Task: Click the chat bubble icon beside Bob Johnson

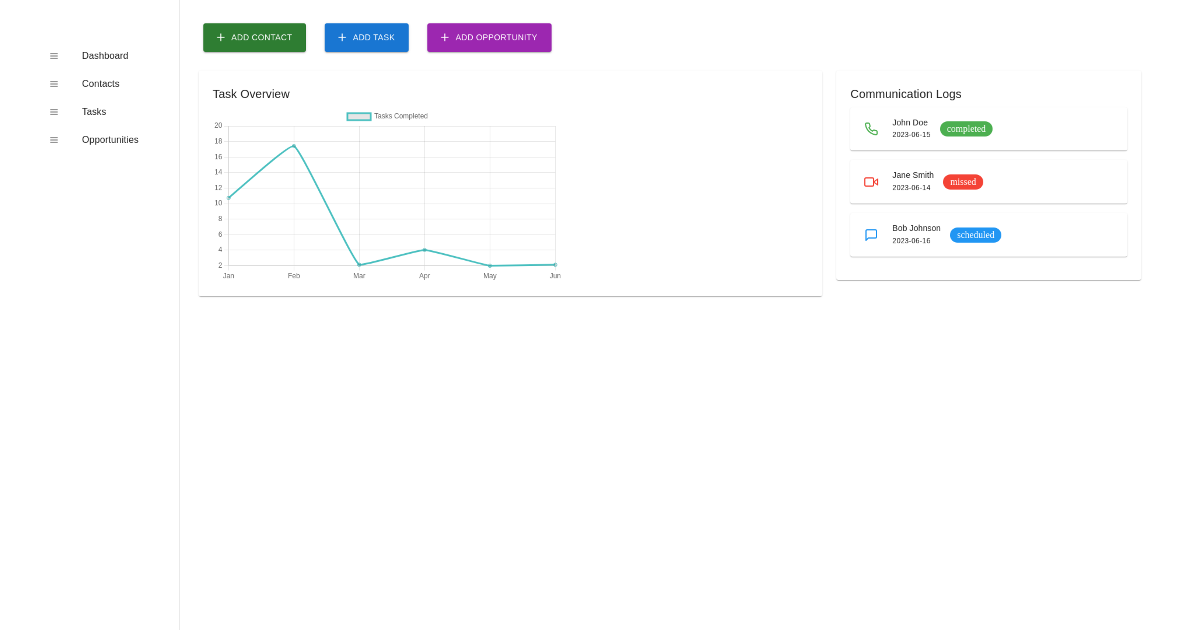Action: pyautogui.click(x=871, y=235)
